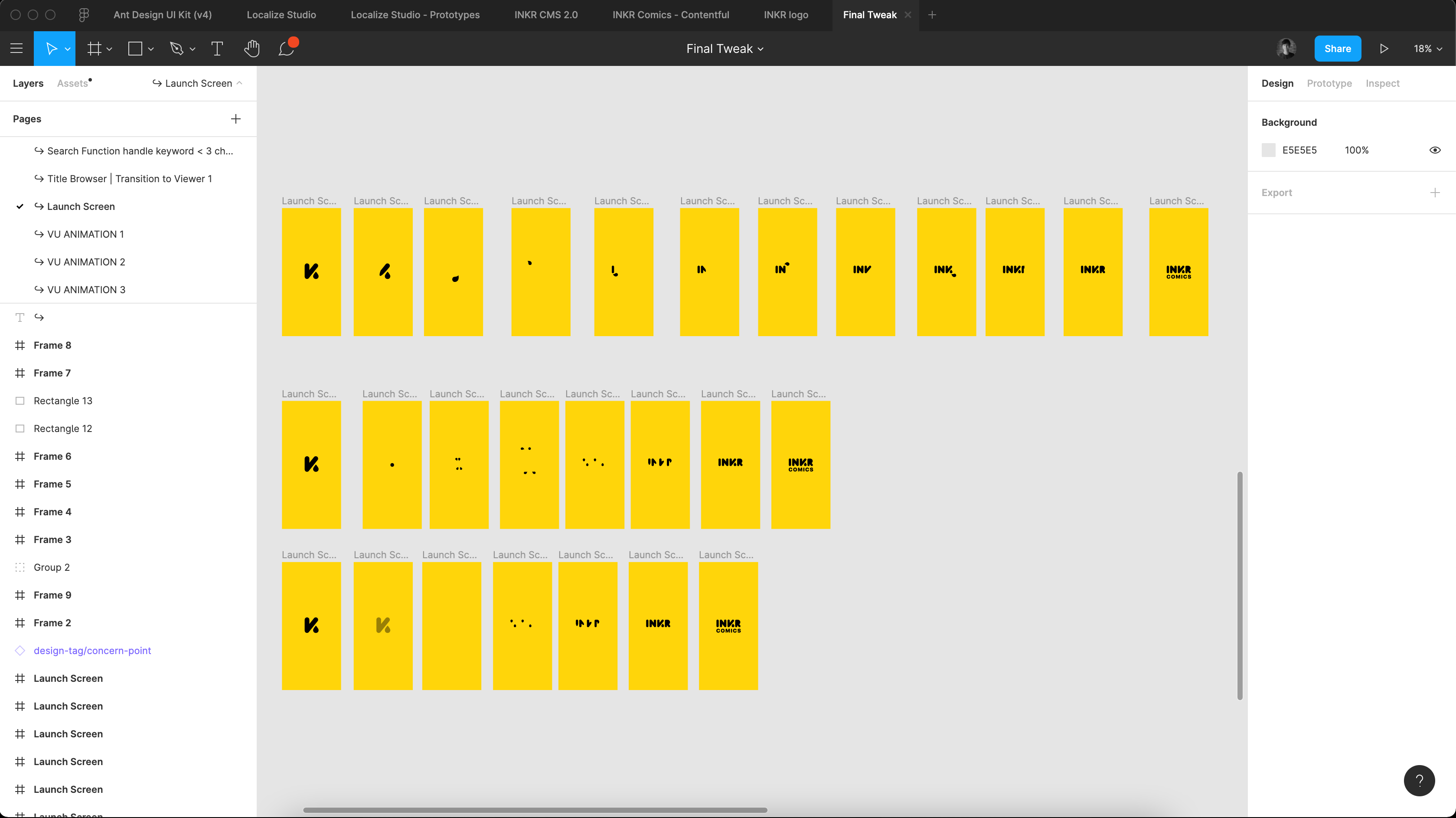This screenshot has width=1456, height=818.
Task: Toggle background visibility eye icon
Action: click(x=1434, y=150)
